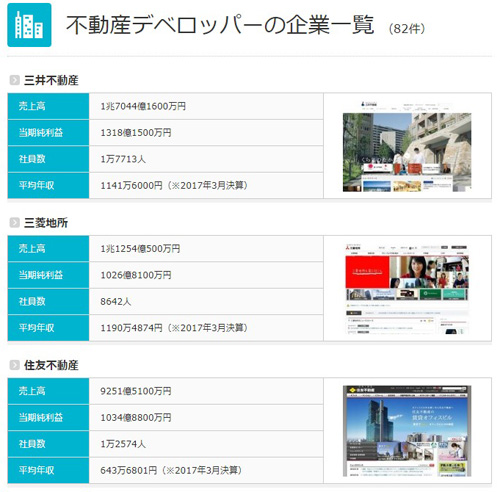Click the 不動産デベロッパーの企業一覧 page title

[220, 25]
